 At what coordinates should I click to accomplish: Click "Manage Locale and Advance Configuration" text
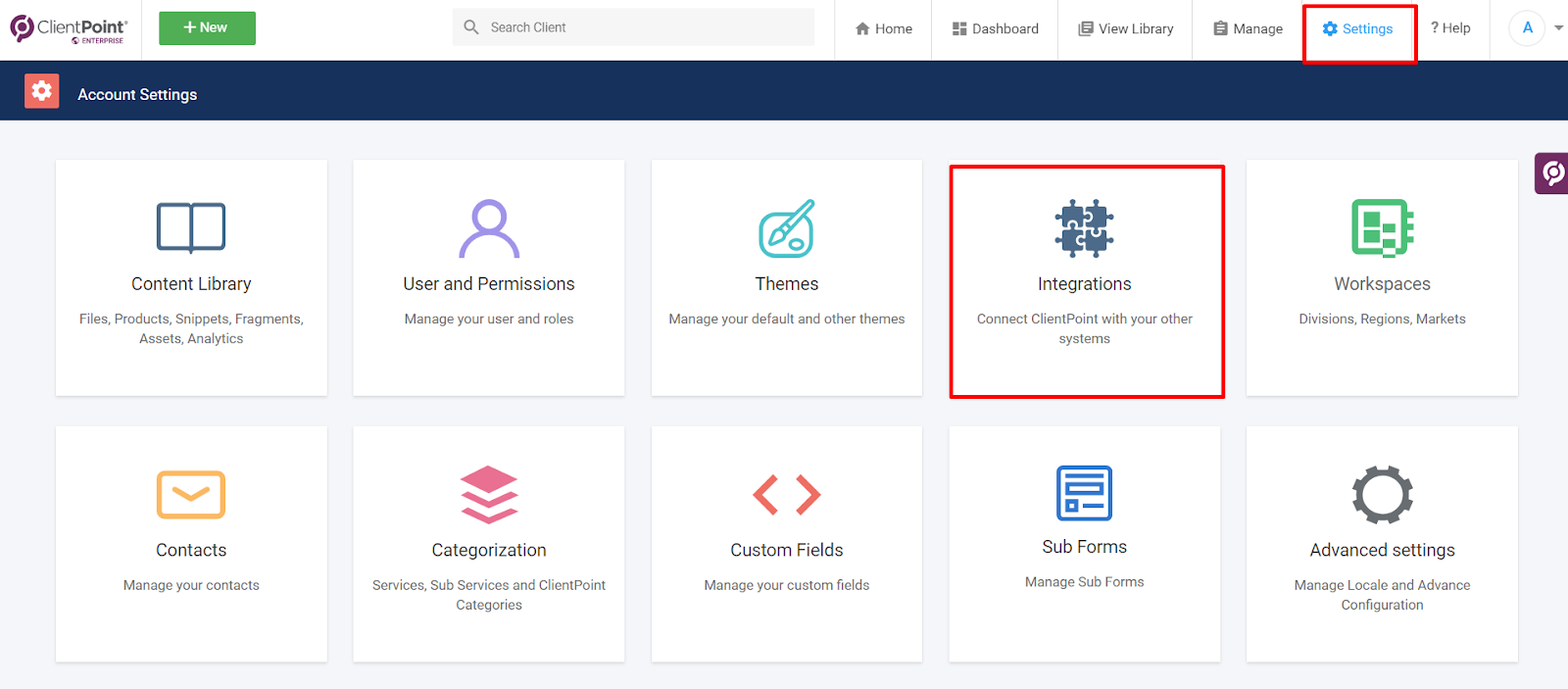[1383, 595]
